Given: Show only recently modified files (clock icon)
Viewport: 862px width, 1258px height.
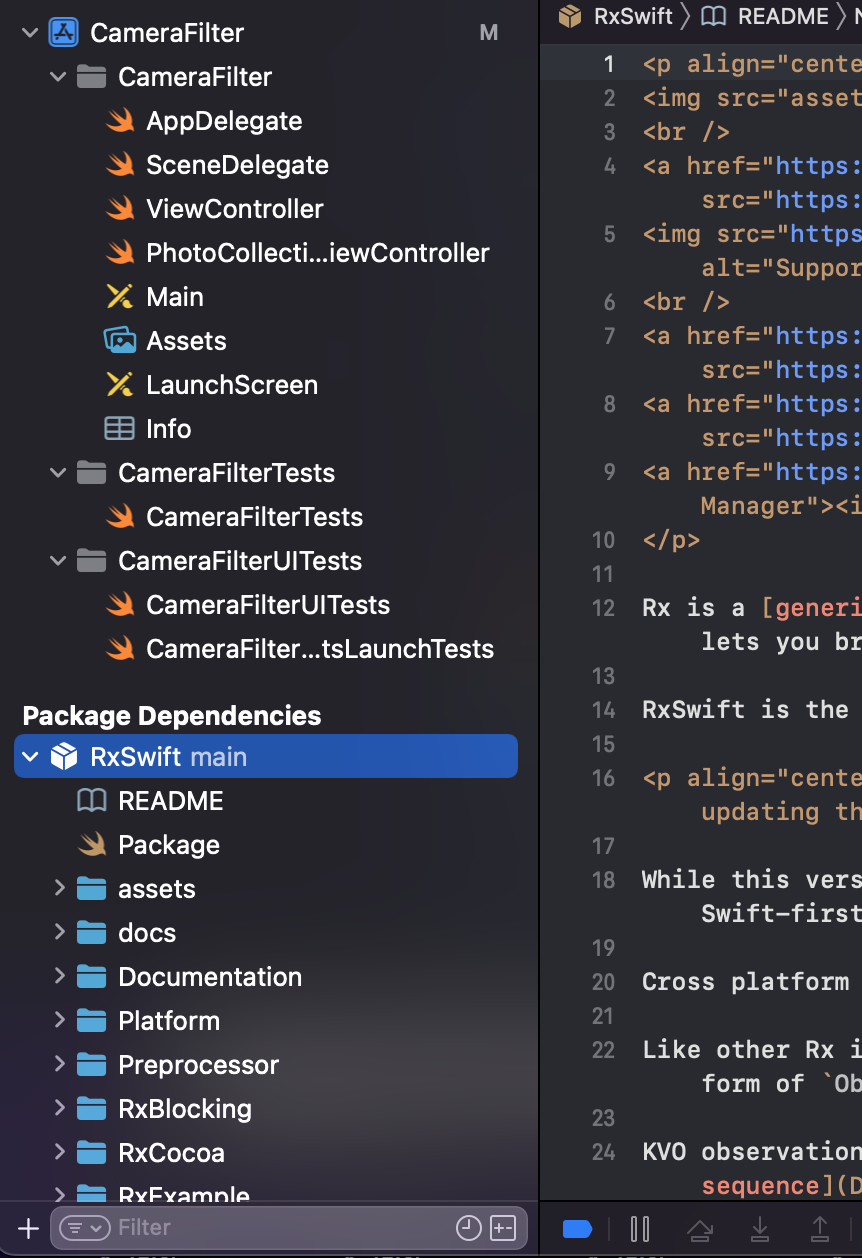Looking at the screenshot, I should coord(468,1228).
